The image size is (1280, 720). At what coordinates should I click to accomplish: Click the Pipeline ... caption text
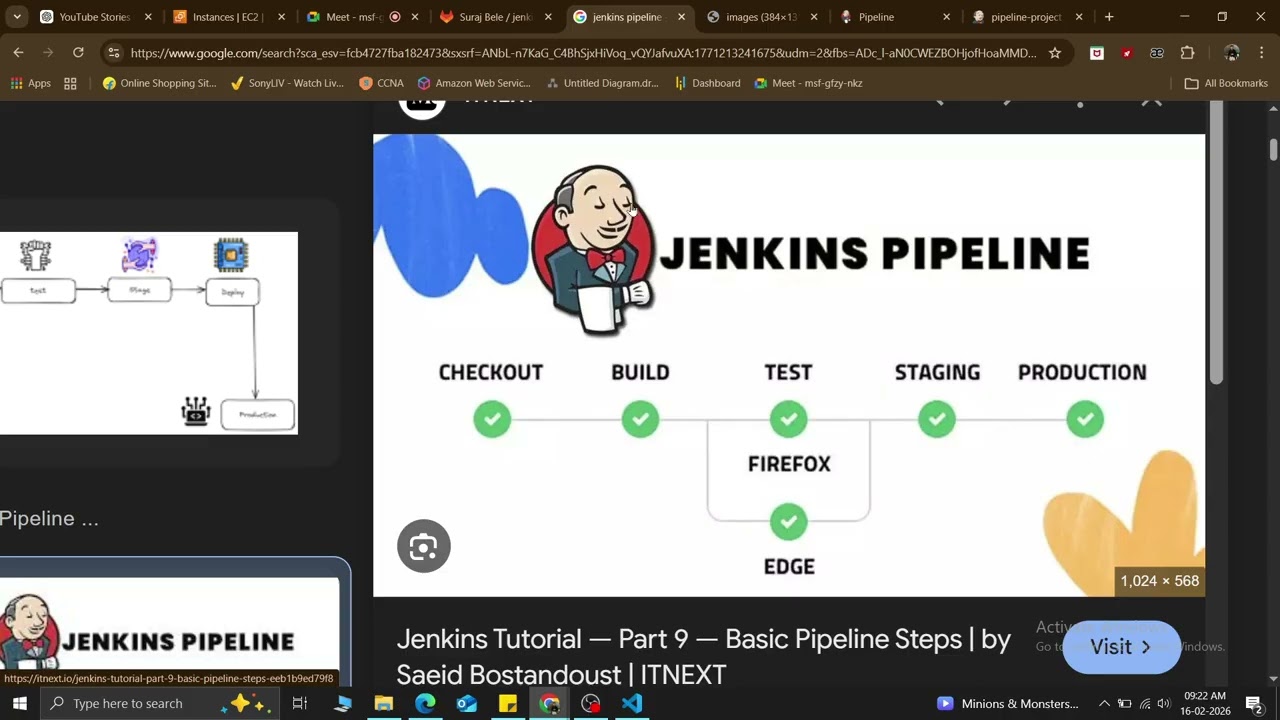[x=49, y=518]
